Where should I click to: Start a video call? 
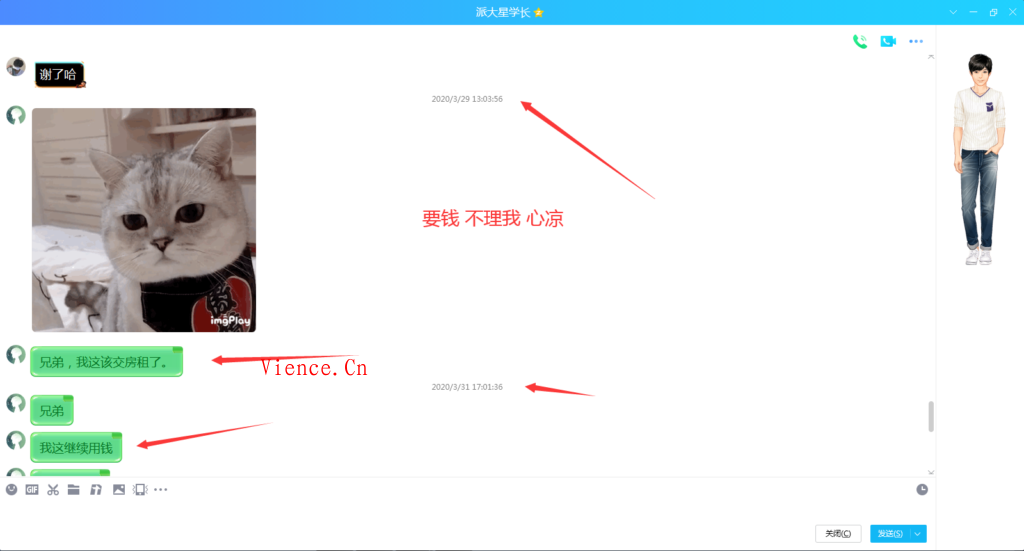click(x=888, y=41)
